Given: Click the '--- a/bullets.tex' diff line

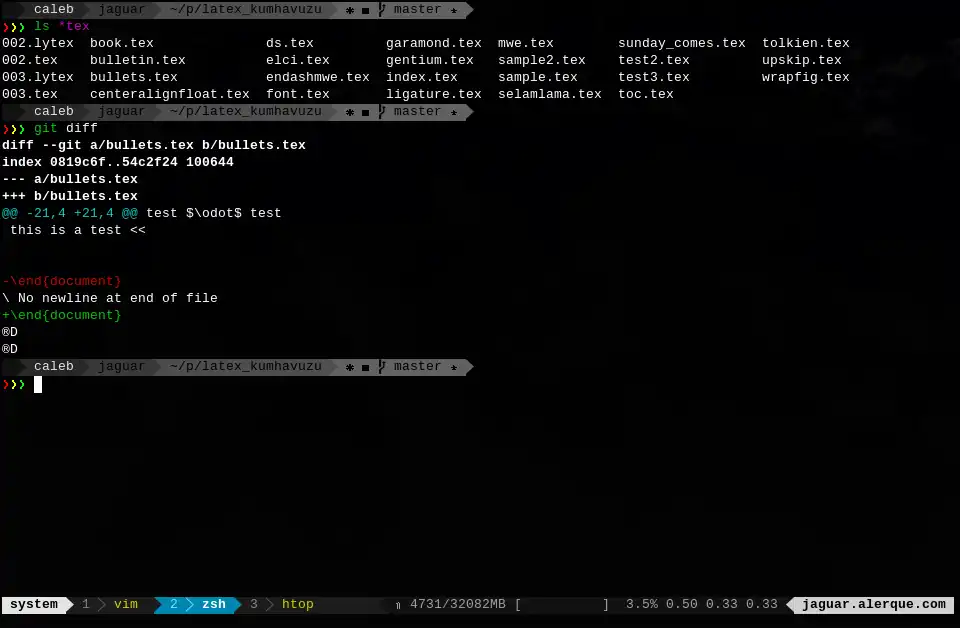Looking at the screenshot, I should (70, 179).
